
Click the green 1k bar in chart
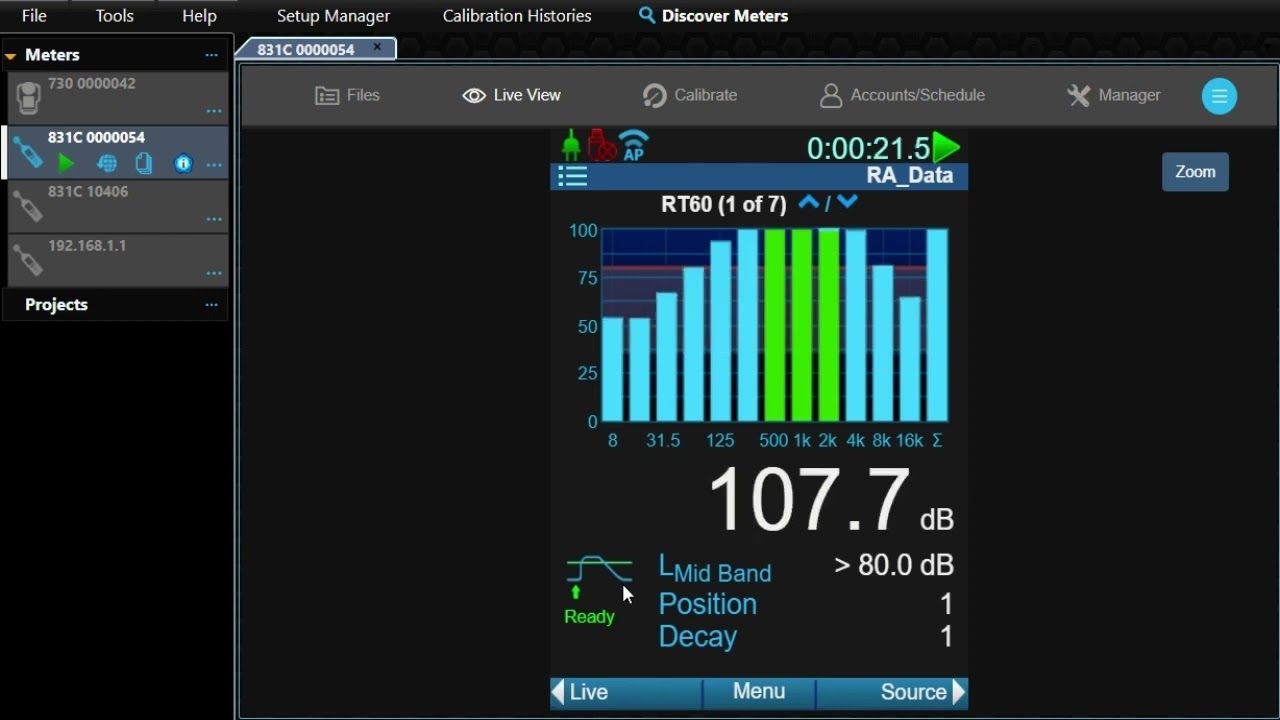coord(802,325)
